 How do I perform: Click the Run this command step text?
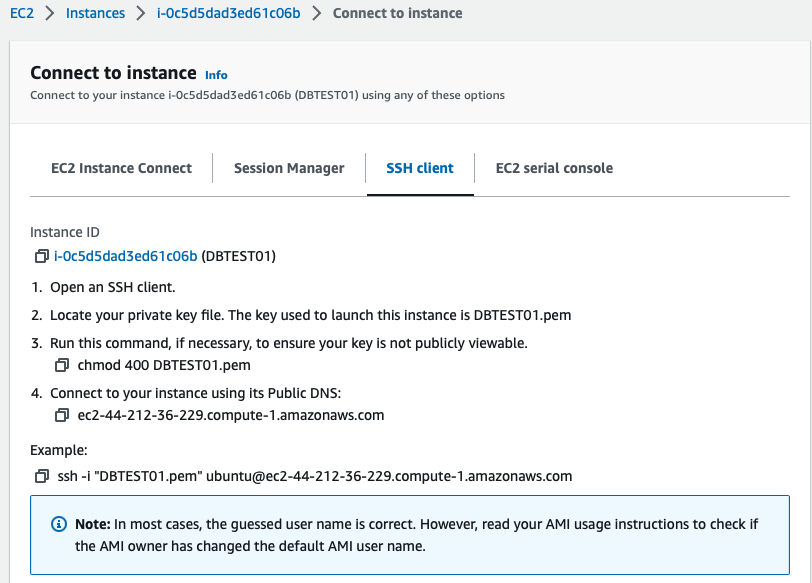coord(288,343)
